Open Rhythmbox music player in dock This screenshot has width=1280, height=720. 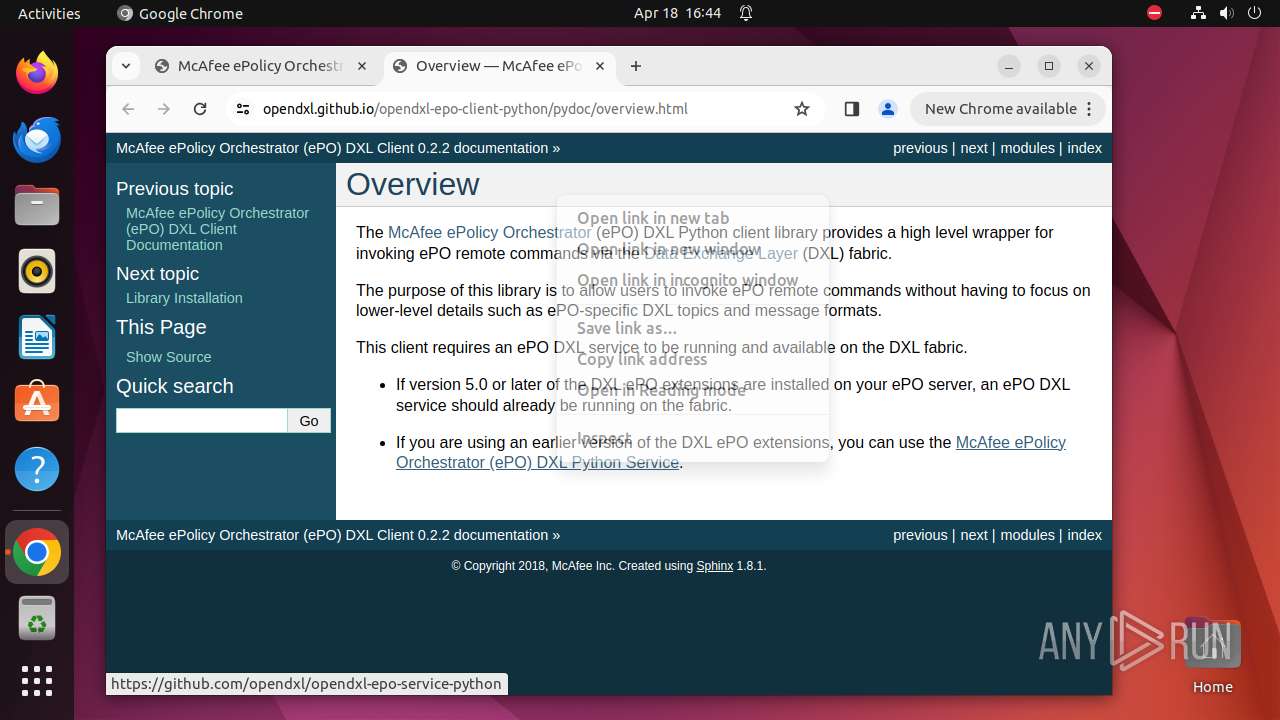[x=37, y=271]
